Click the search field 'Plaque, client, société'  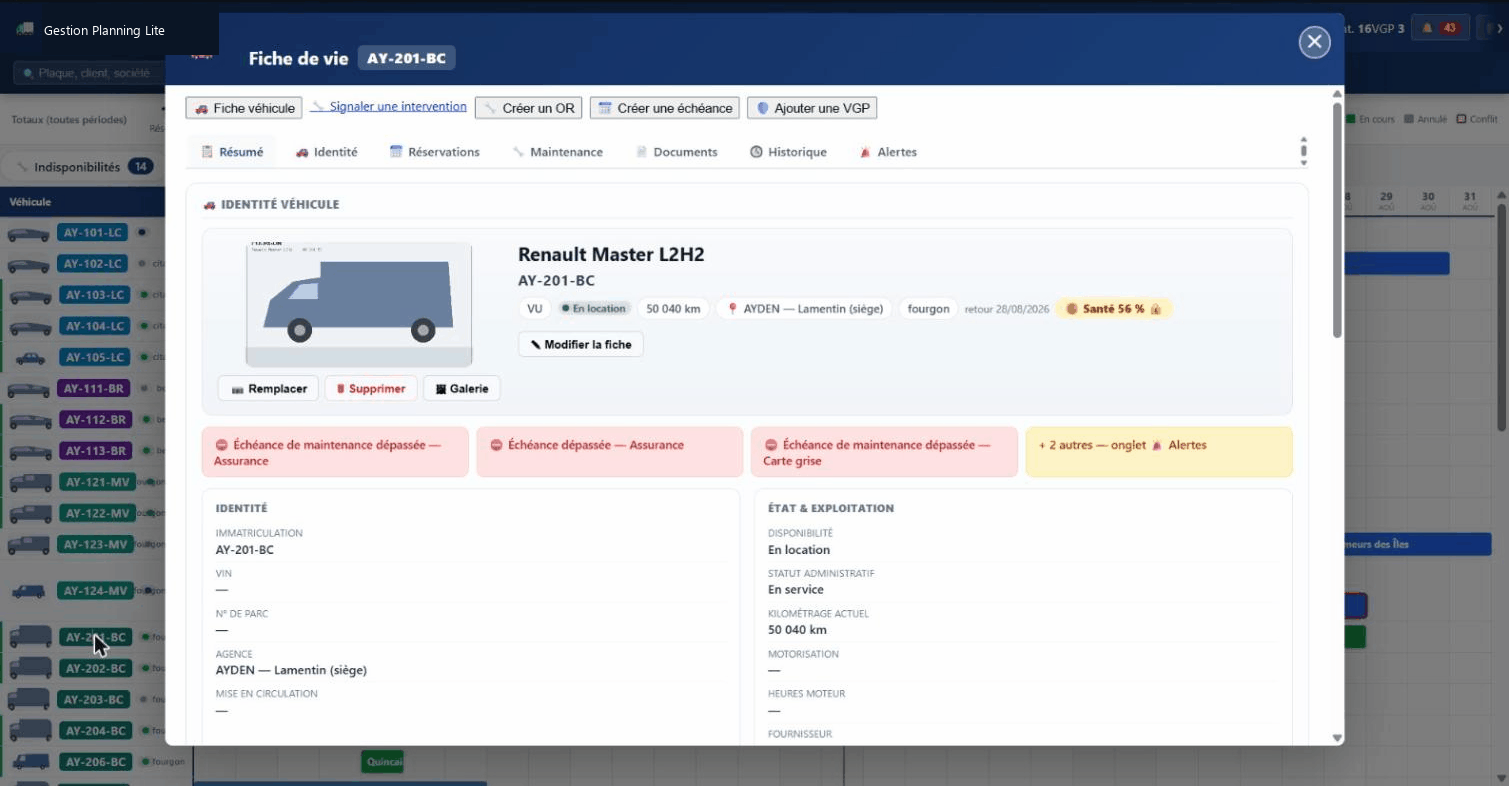pyautogui.click(x=88, y=73)
